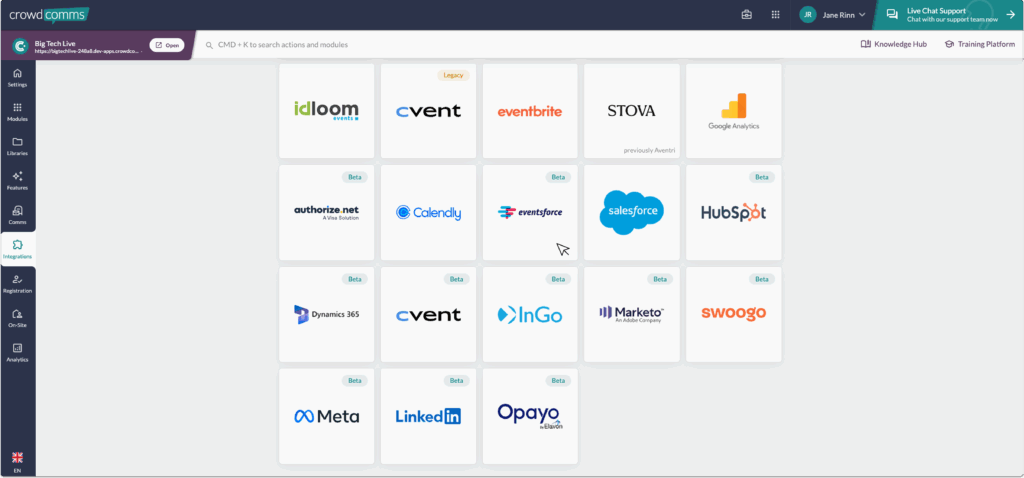Click the briefcase icon in the top bar
This screenshot has height=478, width=1024.
pos(746,15)
